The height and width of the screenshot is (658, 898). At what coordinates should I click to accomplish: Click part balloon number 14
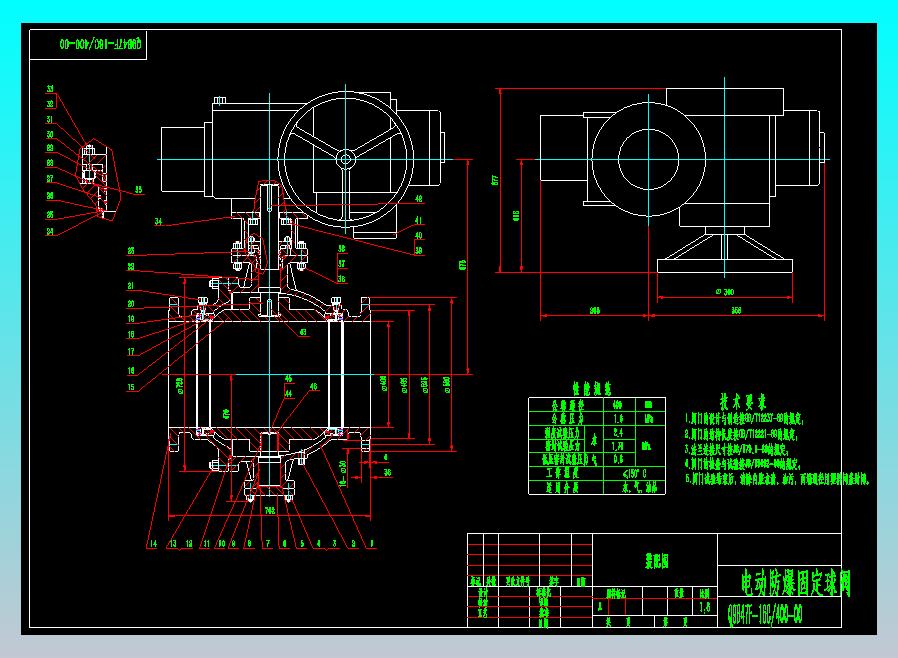point(153,543)
